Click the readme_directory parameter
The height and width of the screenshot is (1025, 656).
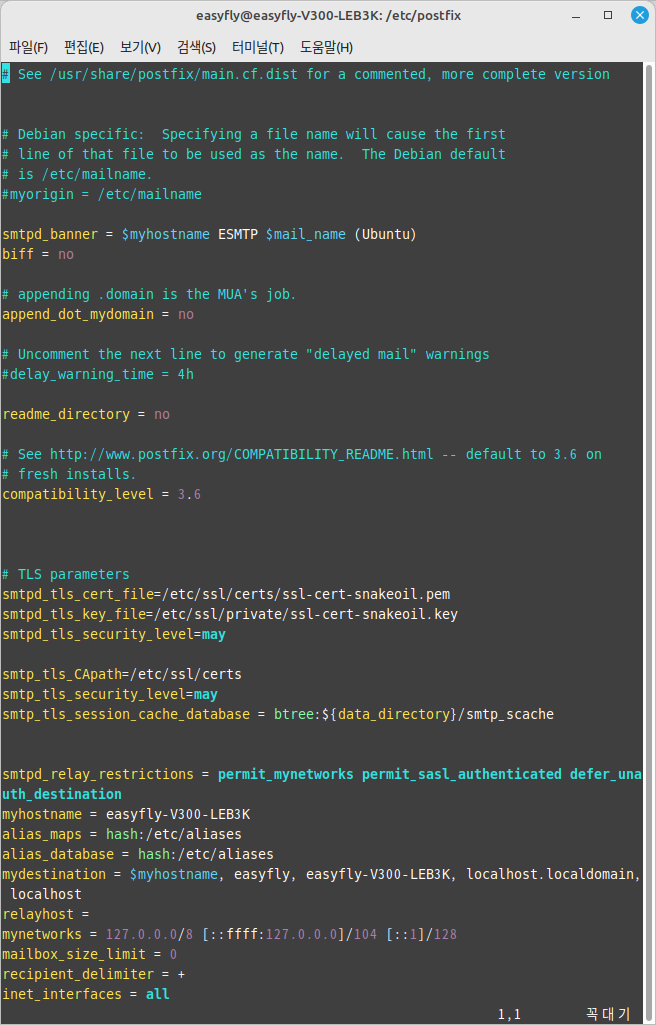66,414
